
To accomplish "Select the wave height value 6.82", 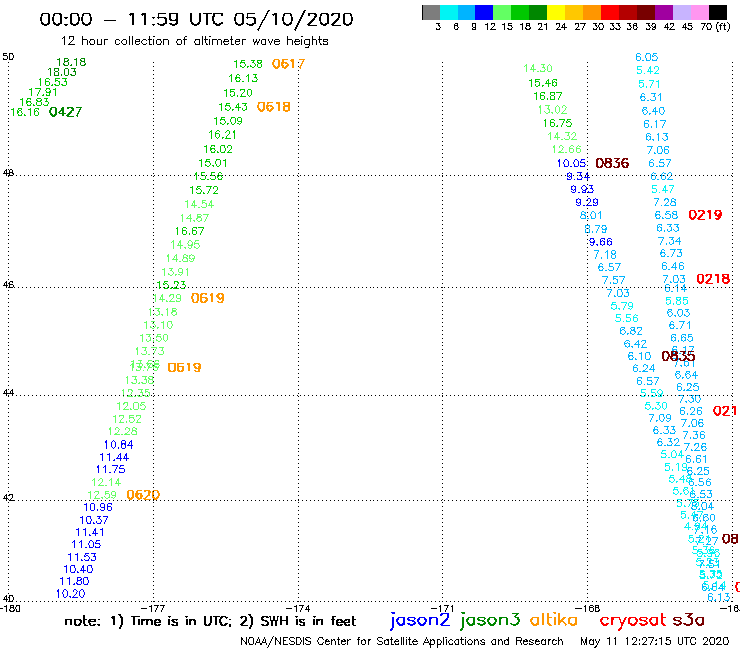I will (x=631, y=331).
